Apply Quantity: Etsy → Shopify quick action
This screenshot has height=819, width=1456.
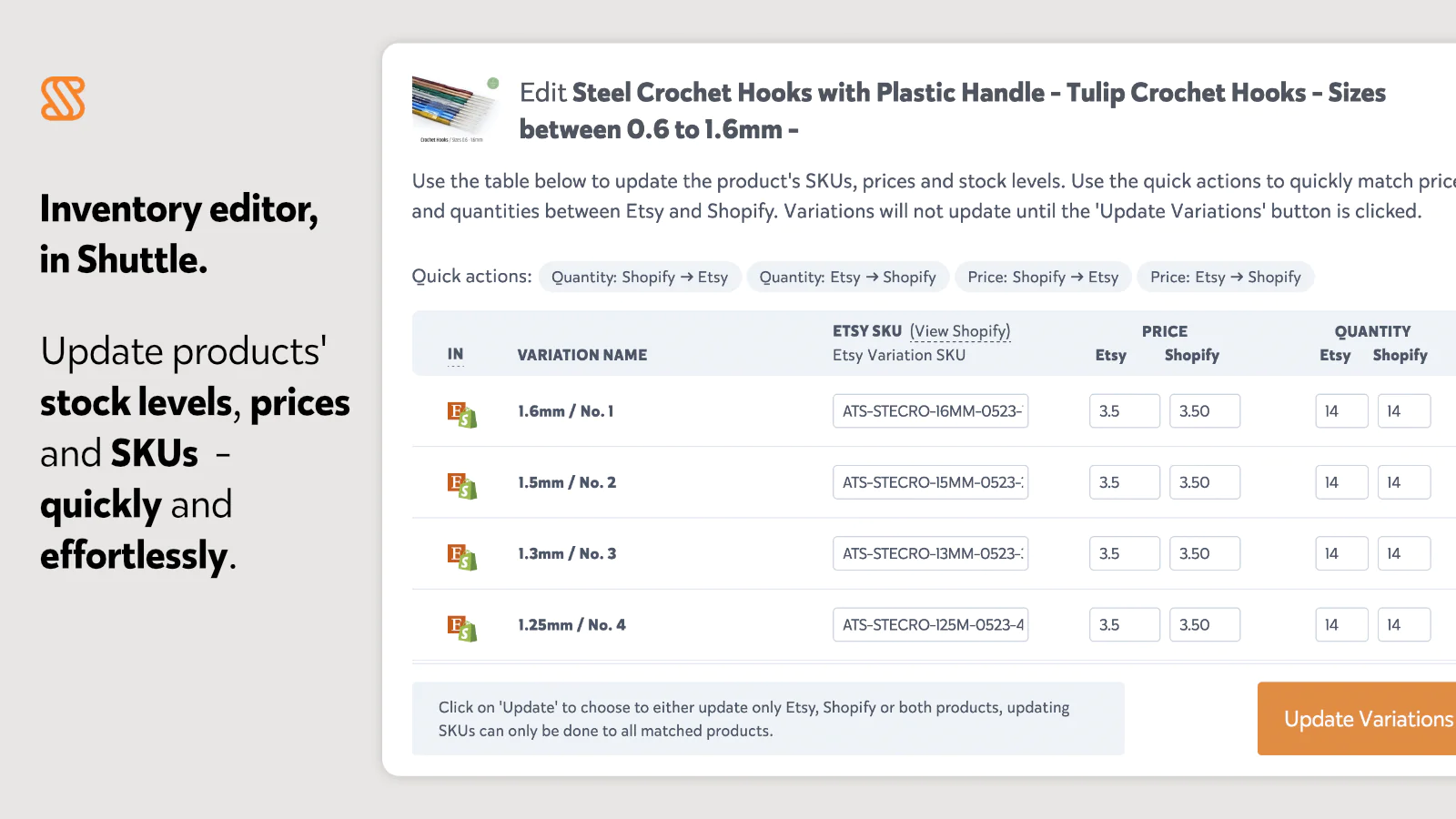pyautogui.click(x=847, y=277)
